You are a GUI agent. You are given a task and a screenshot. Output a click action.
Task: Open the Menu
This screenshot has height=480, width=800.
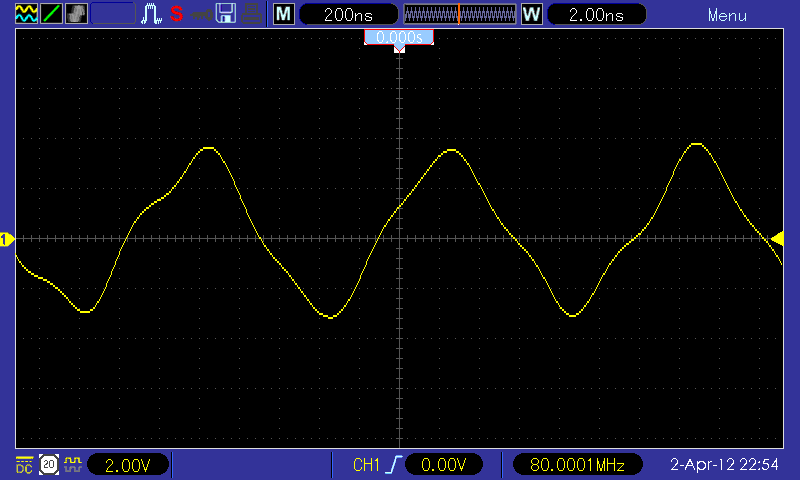coord(727,15)
